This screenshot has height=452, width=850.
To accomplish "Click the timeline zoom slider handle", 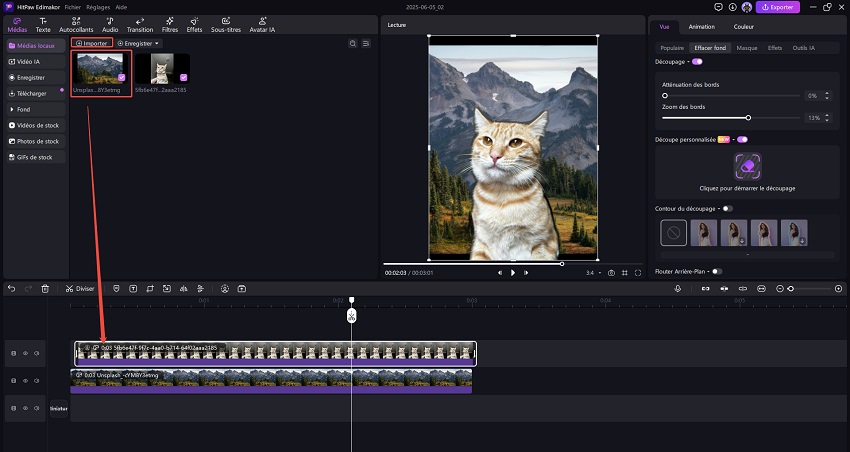I will click(x=791, y=289).
